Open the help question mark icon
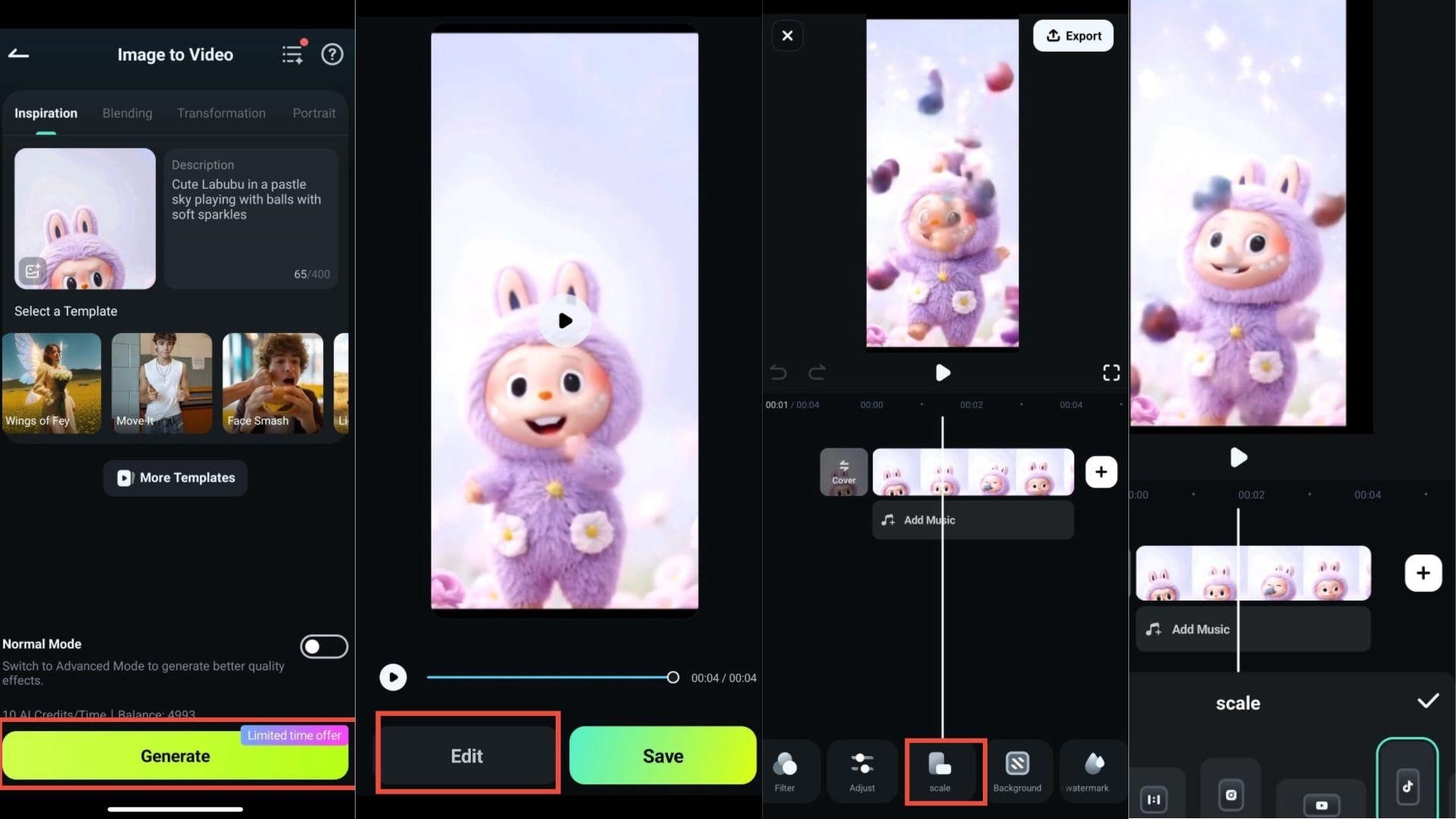 [x=332, y=54]
